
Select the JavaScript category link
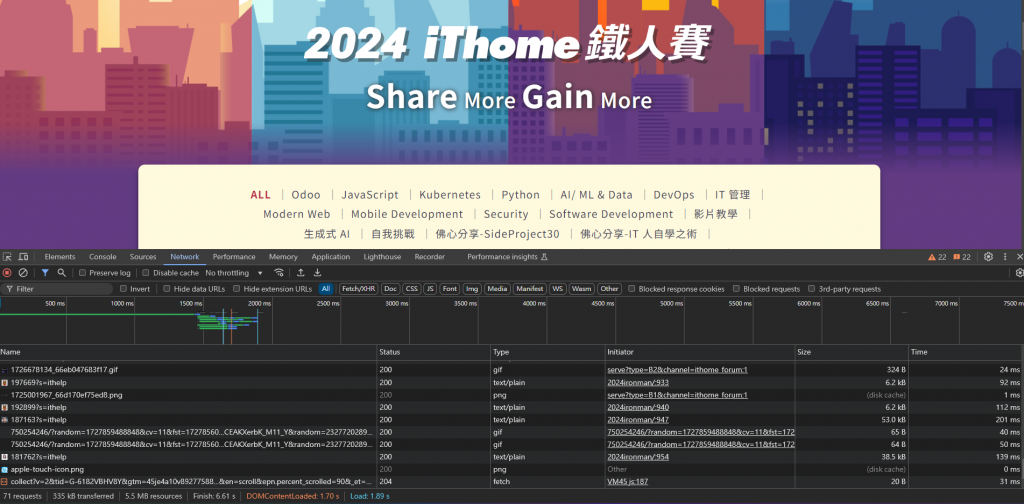tap(370, 195)
